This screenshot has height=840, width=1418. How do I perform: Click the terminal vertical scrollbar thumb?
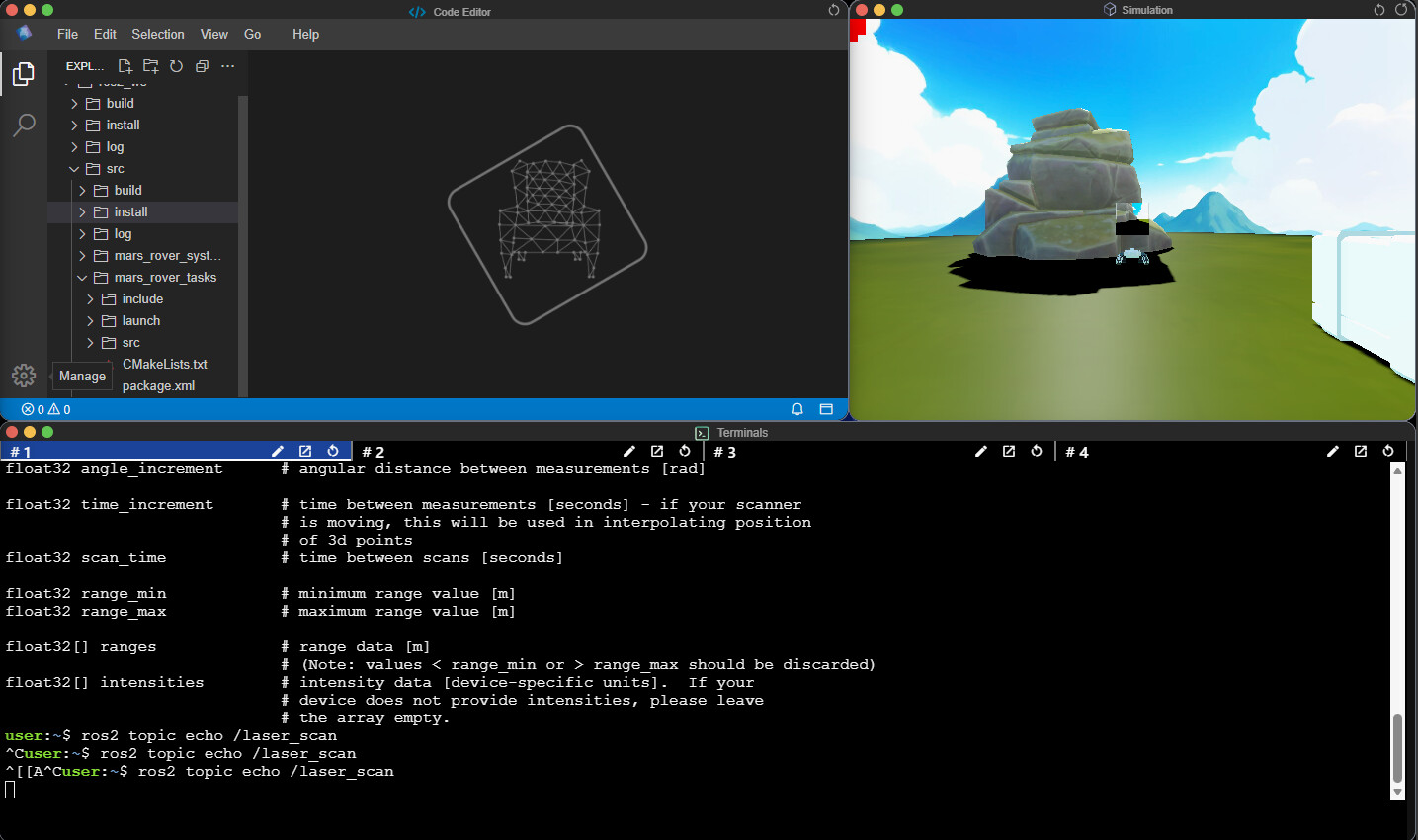(x=1397, y=748)
